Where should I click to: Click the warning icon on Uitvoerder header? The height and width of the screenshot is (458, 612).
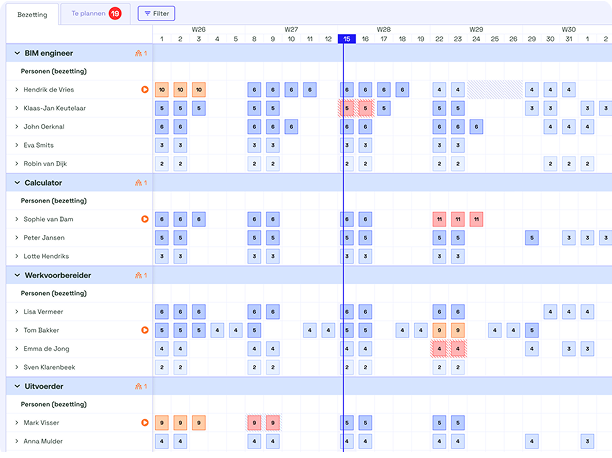click(x=138, y=386)
